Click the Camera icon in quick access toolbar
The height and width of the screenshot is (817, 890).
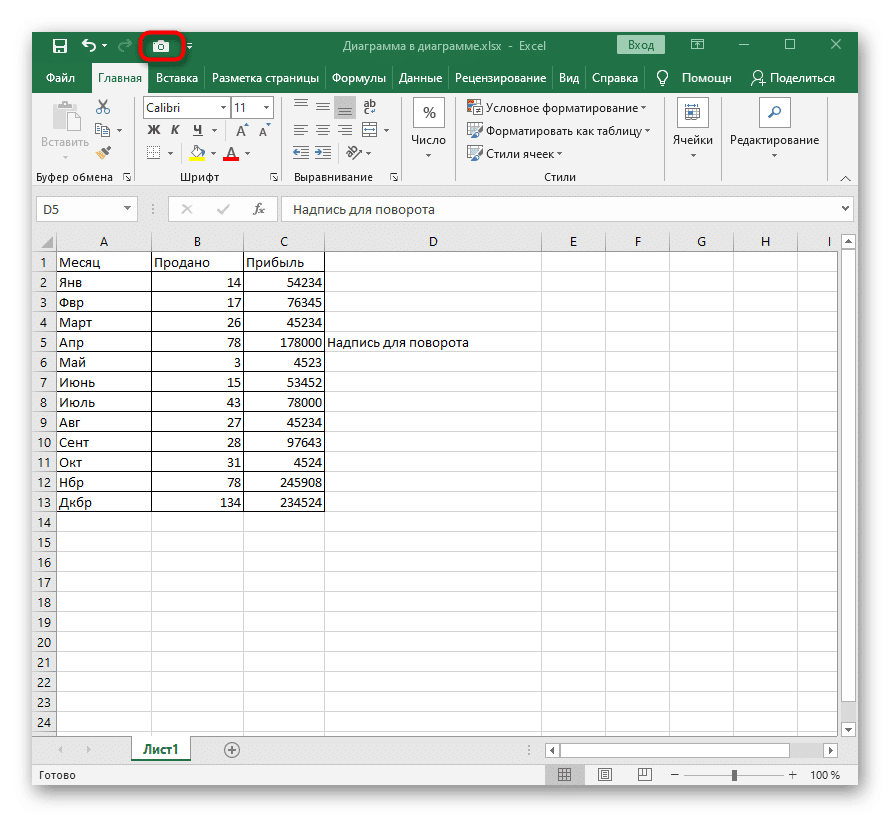(x=161, y=46)
